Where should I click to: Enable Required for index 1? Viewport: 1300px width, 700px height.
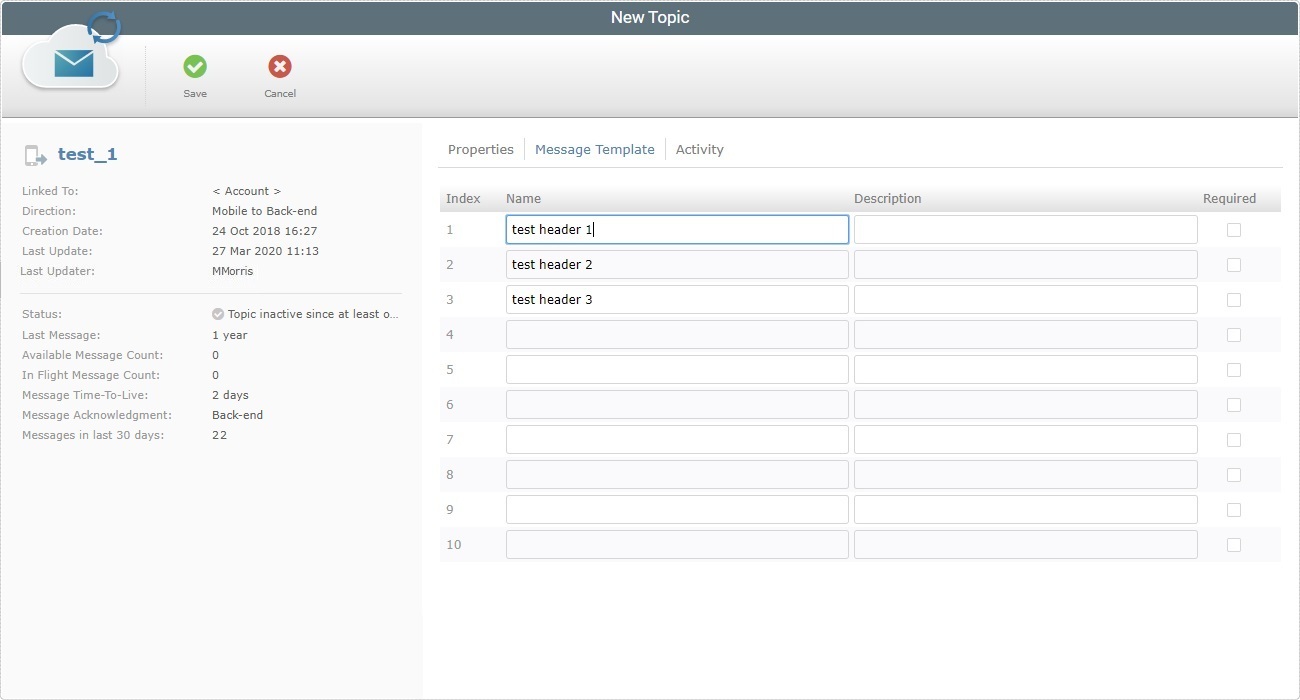click(1233, 229)
